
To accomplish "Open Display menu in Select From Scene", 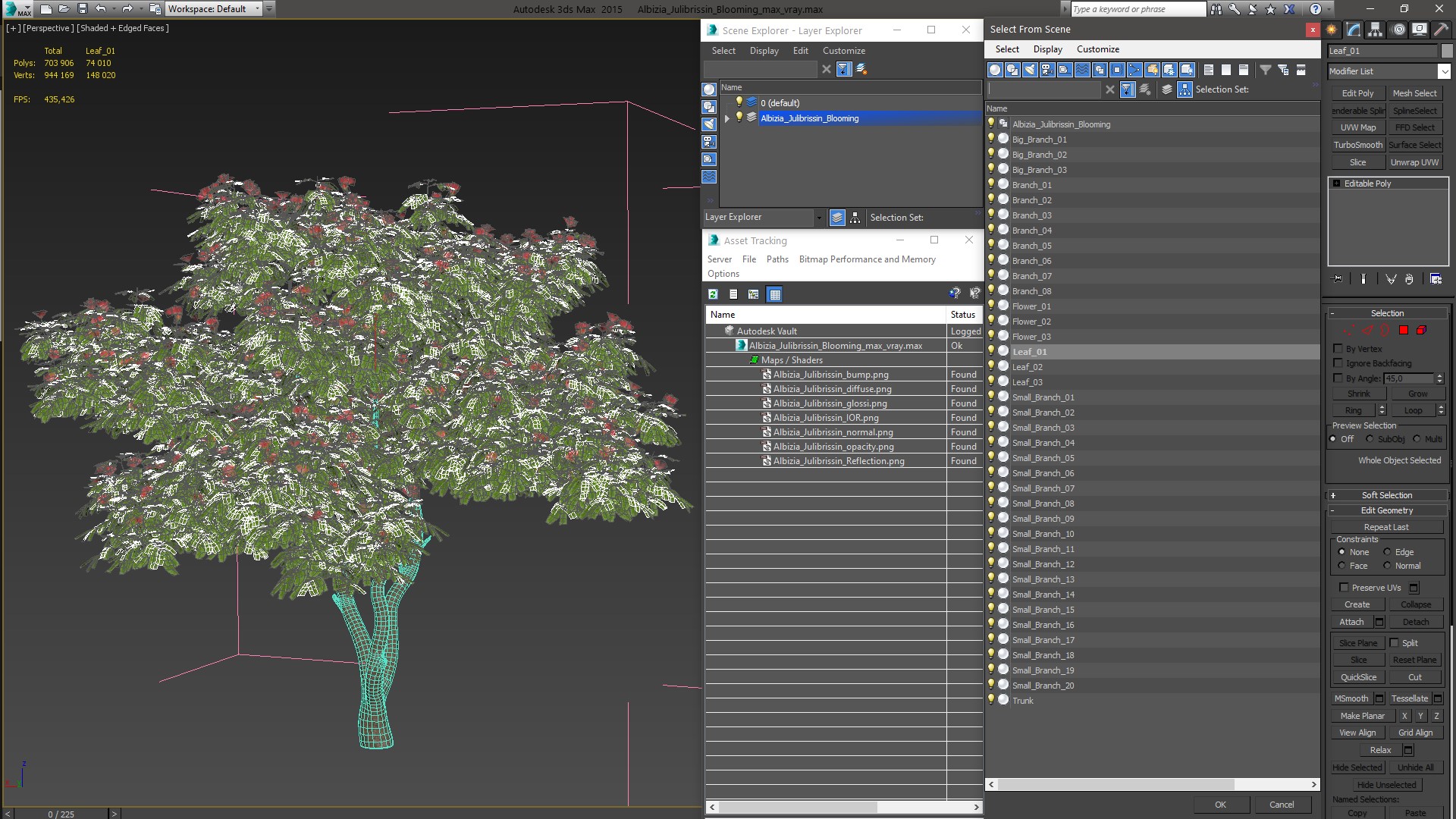I will click(1047, 49).
